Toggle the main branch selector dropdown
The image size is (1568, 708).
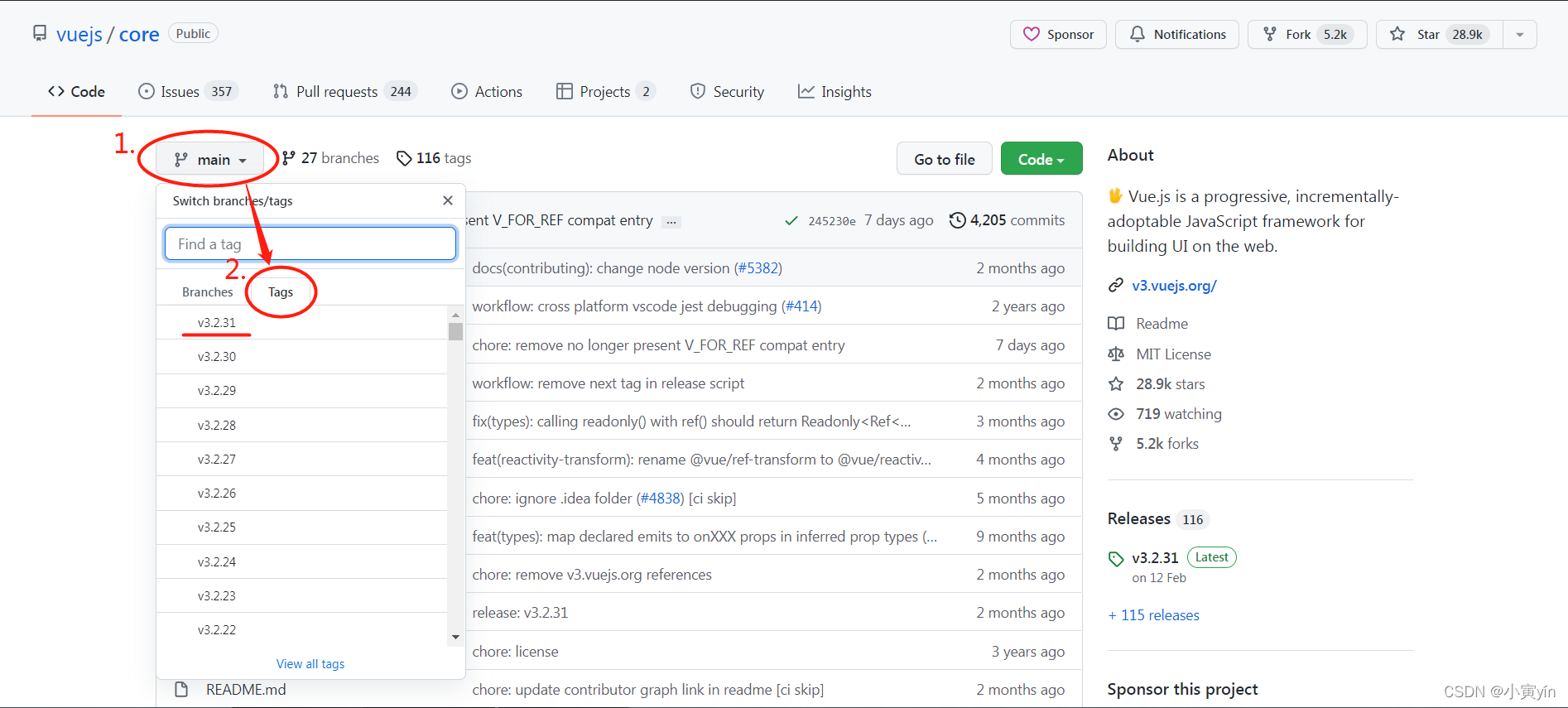tap(210, 160)
